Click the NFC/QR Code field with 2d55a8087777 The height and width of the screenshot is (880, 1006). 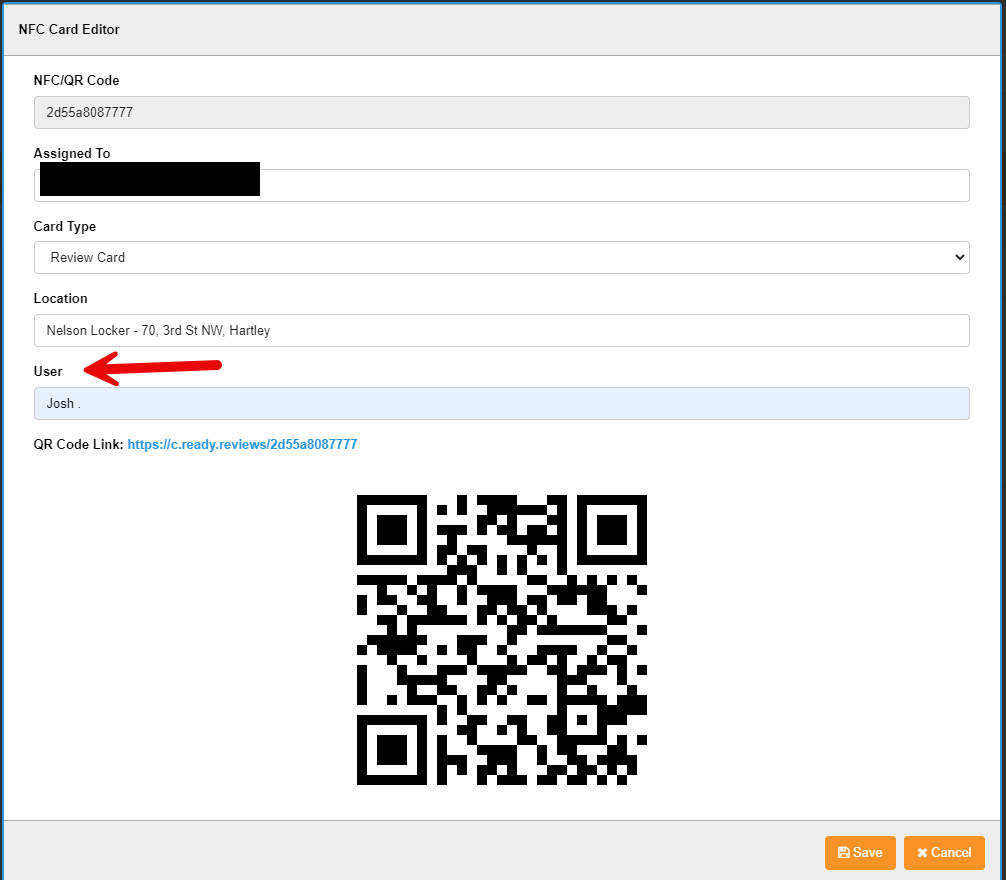[x=500, y=112]
